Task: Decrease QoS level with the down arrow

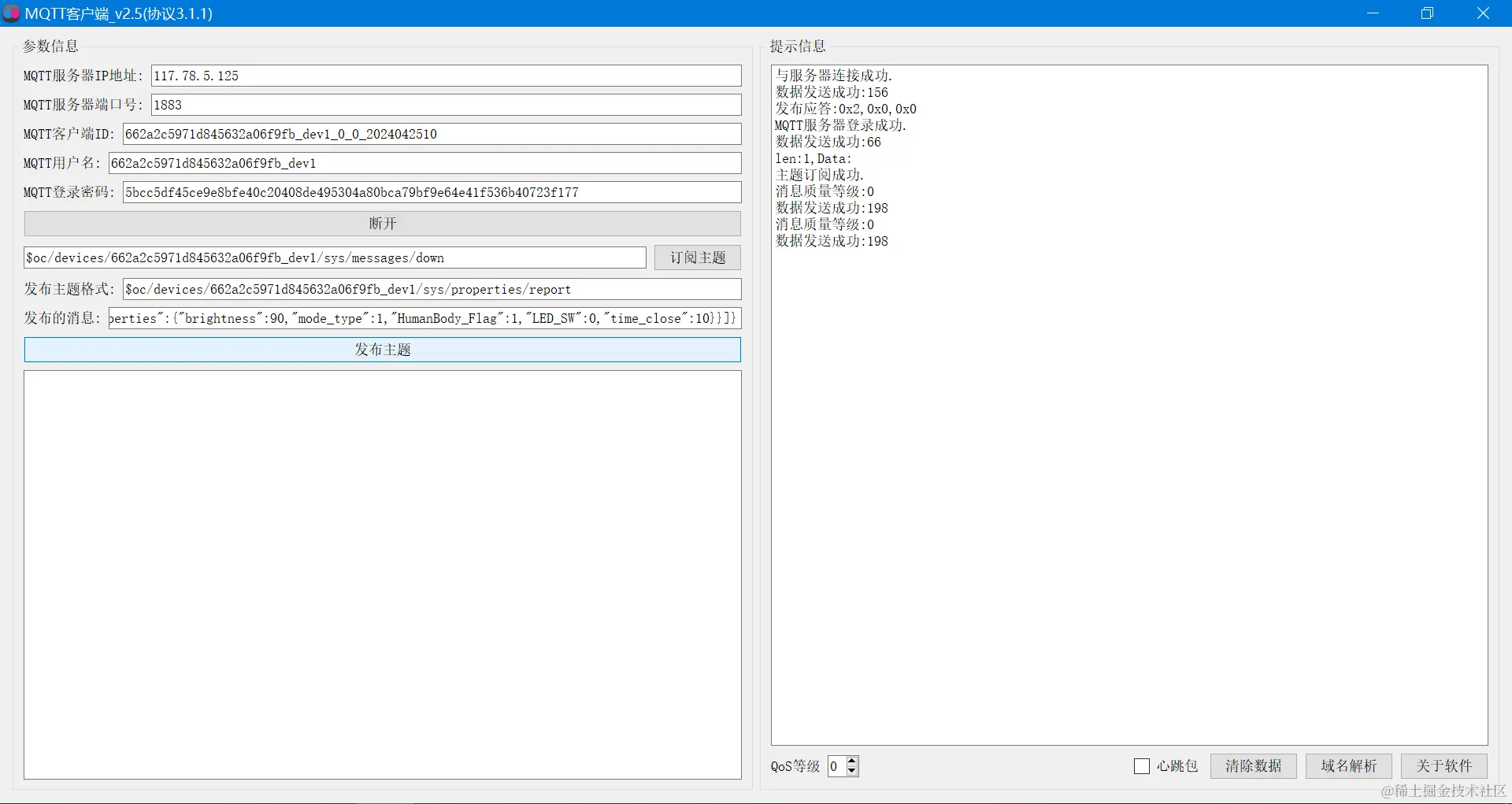Action: (x=852, y=772)
